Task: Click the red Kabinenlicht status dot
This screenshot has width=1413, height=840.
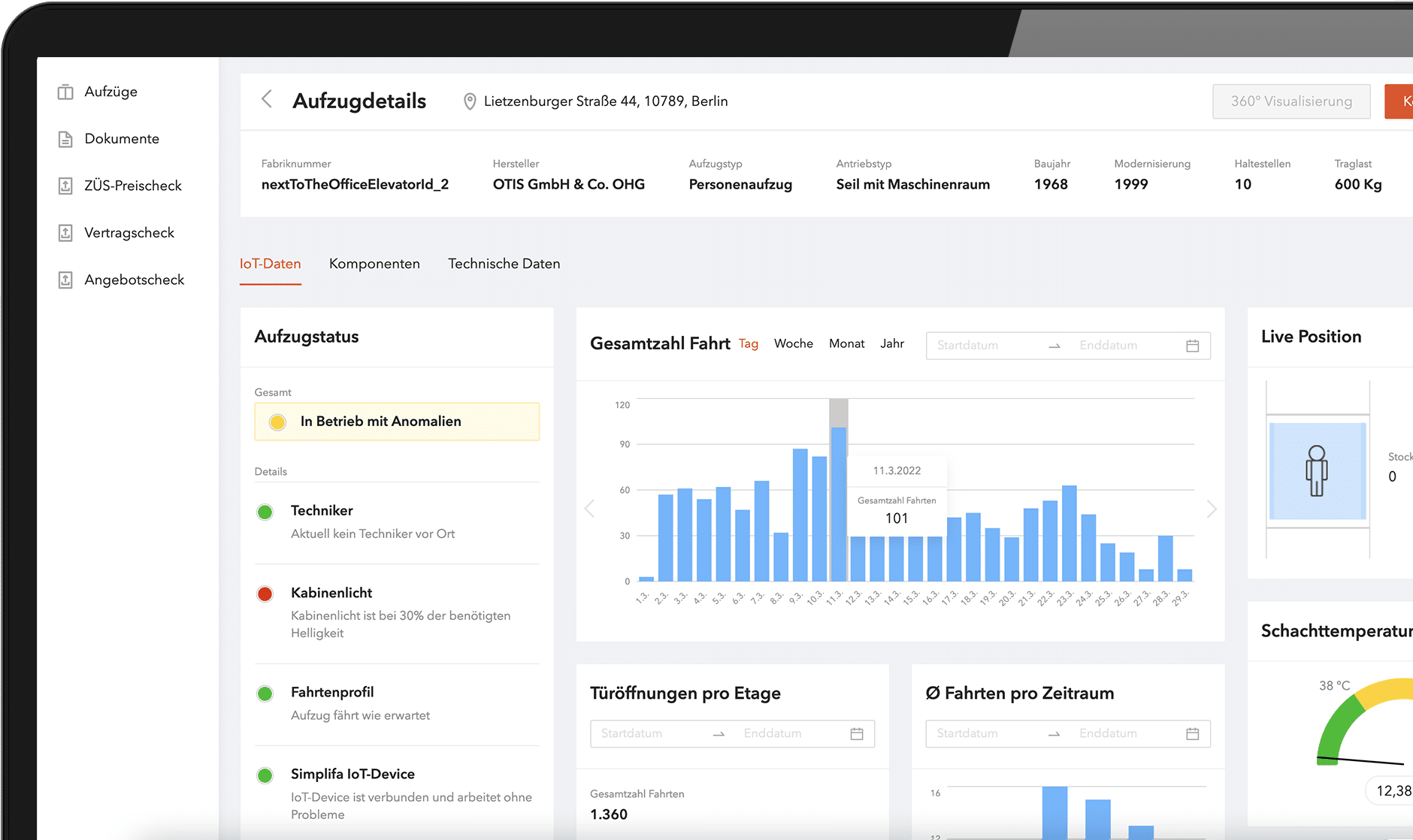Action: [265, 594]
